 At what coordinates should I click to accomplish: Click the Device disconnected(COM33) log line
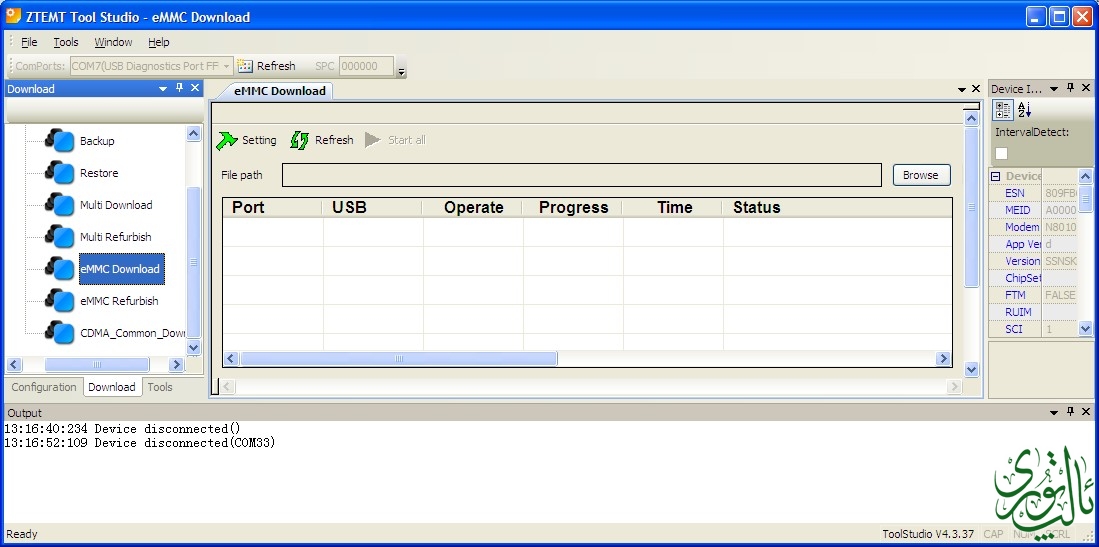pyautogui.click(x=140, y=443)
